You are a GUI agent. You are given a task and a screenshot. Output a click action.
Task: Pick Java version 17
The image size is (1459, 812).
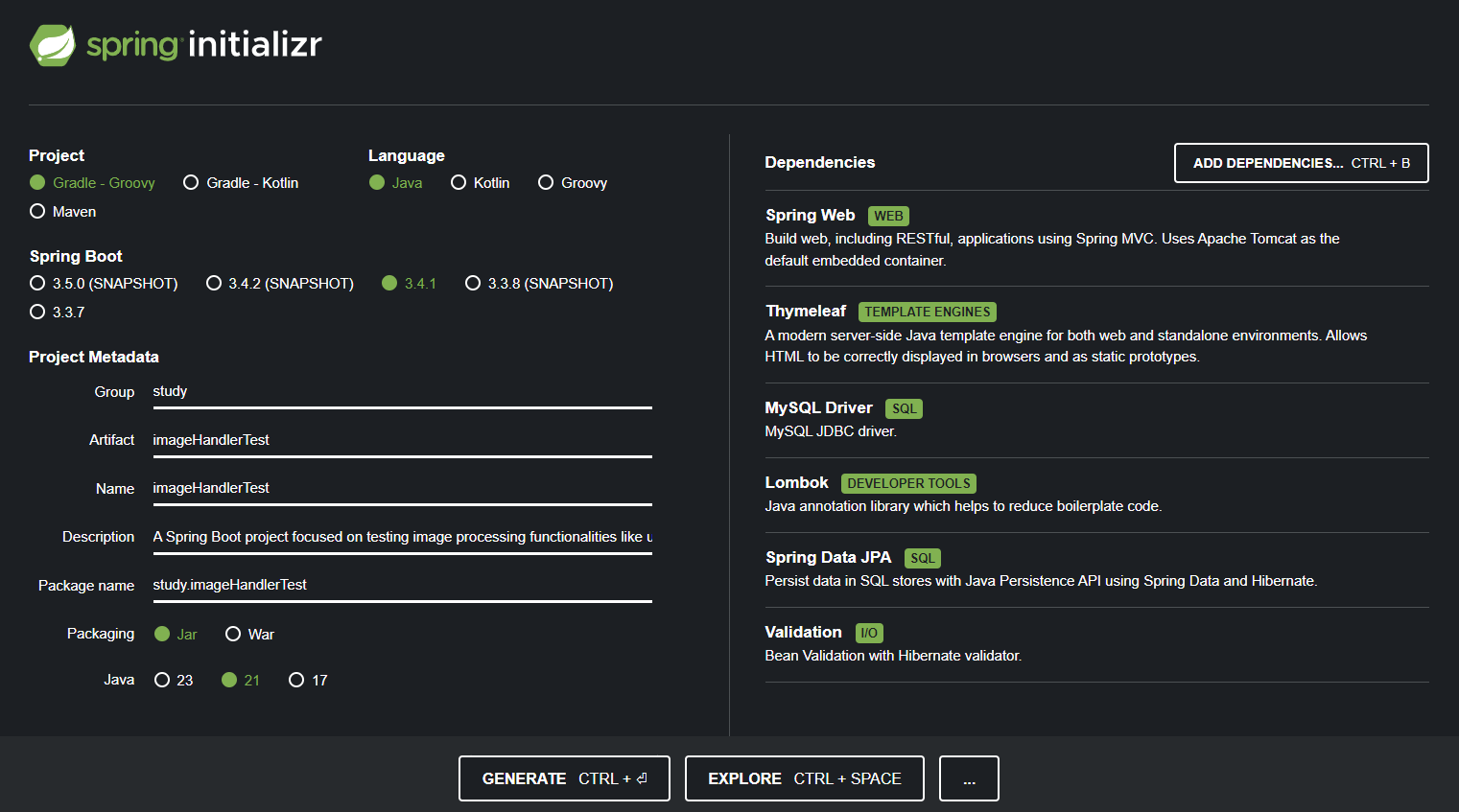(x=308, y=680)
